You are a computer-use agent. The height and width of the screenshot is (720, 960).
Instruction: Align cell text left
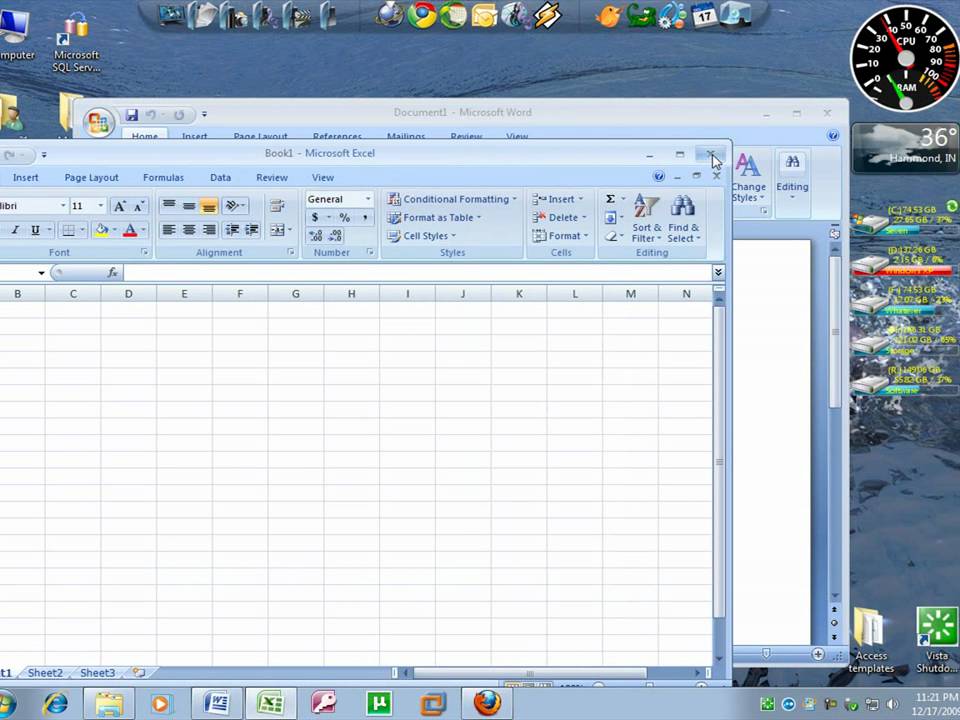[x=169, y=230]
